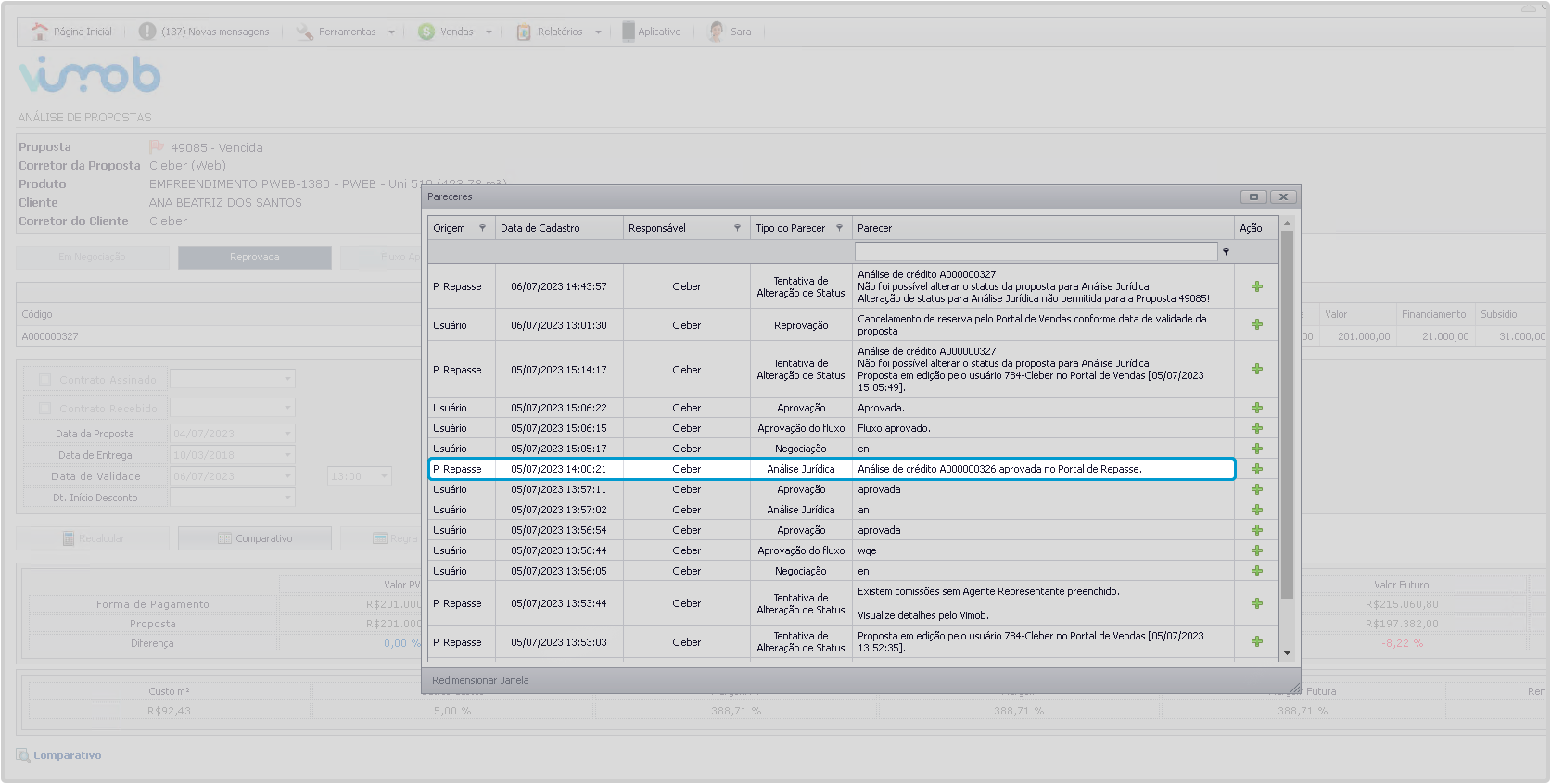
Task: Click the green plus on the Reprovação row
Action: pos(1256,325)
